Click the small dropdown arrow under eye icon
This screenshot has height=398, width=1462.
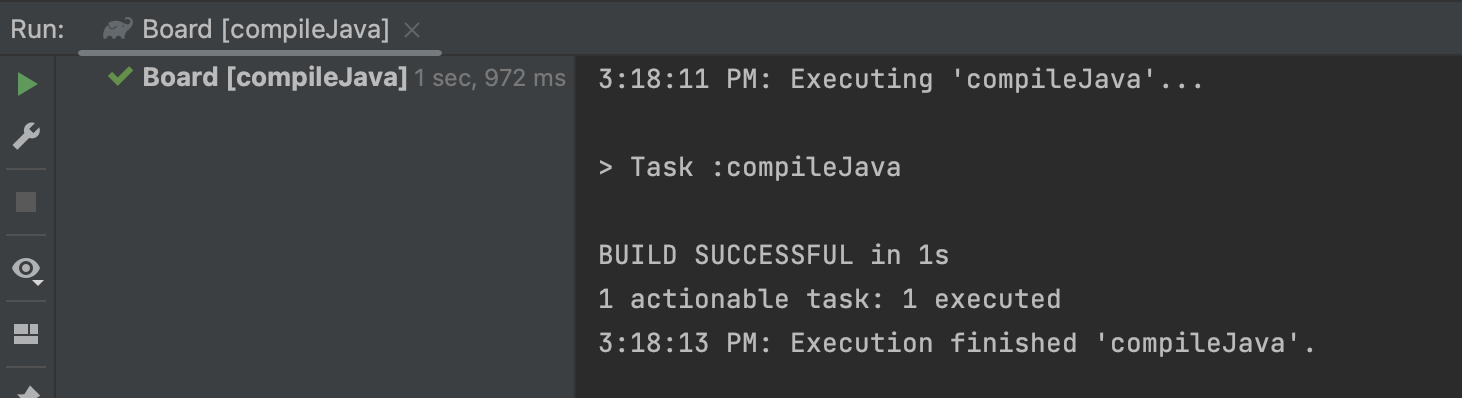coord(38,283)
